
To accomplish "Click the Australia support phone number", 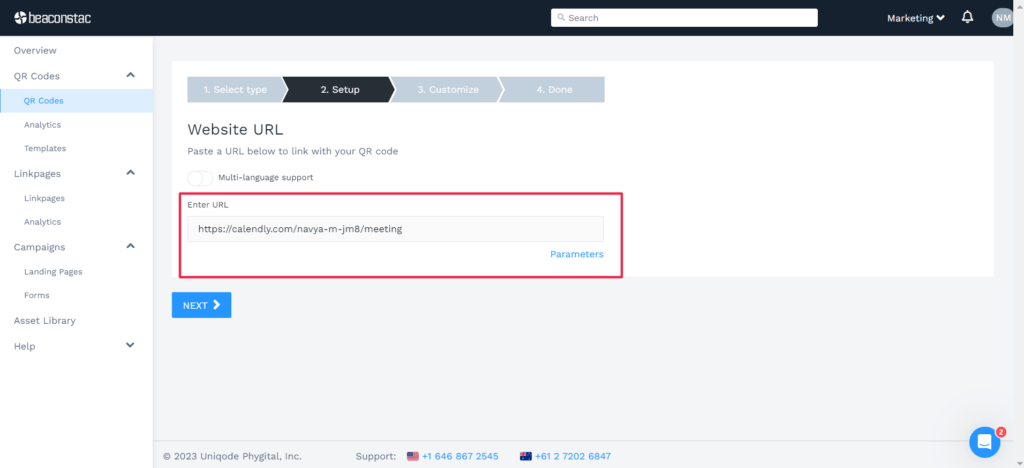I will pos(572,456).
